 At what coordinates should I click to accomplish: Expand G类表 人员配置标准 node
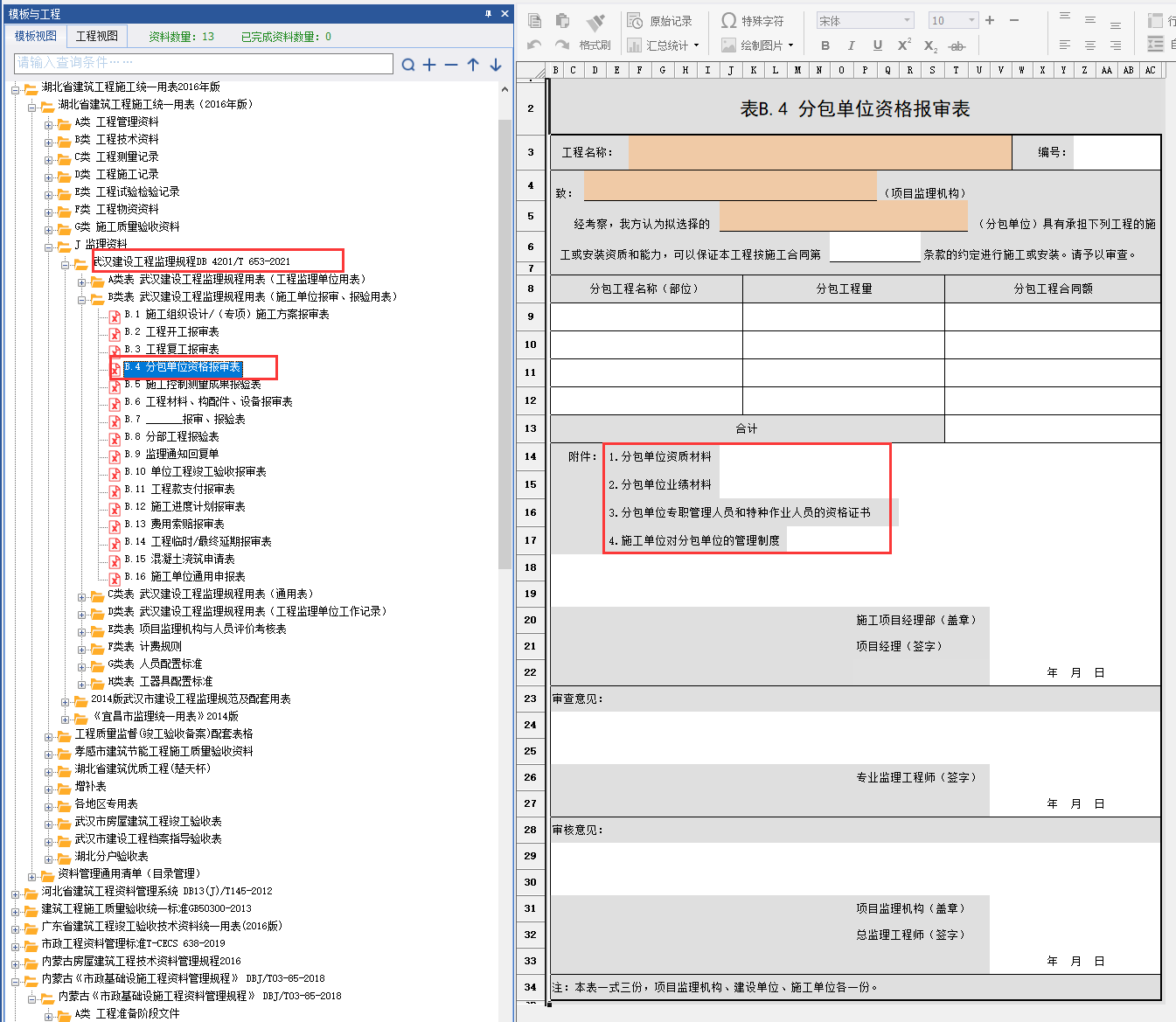pyautogui.click(x=82, y=665)
